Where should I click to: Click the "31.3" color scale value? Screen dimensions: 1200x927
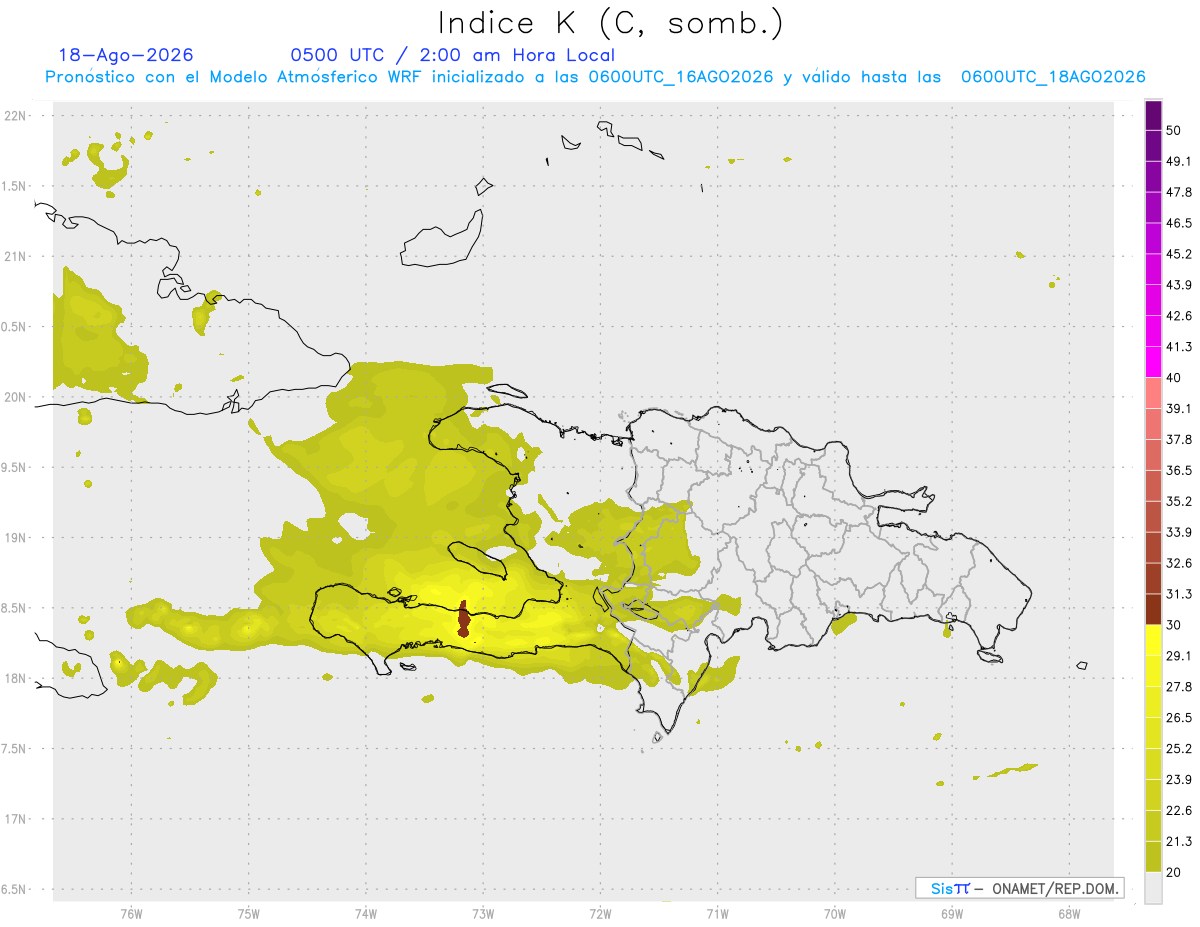coord(1179,594)
